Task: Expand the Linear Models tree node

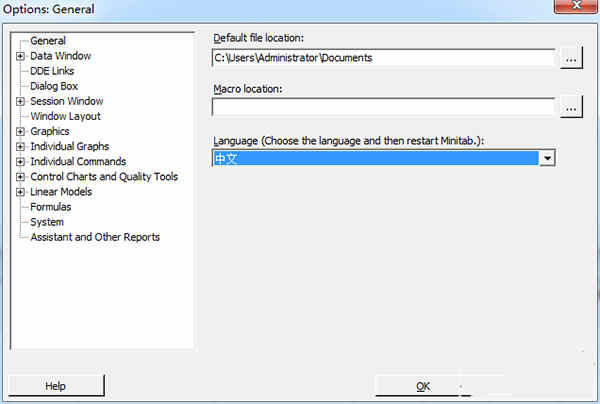Action: point(20,192)
